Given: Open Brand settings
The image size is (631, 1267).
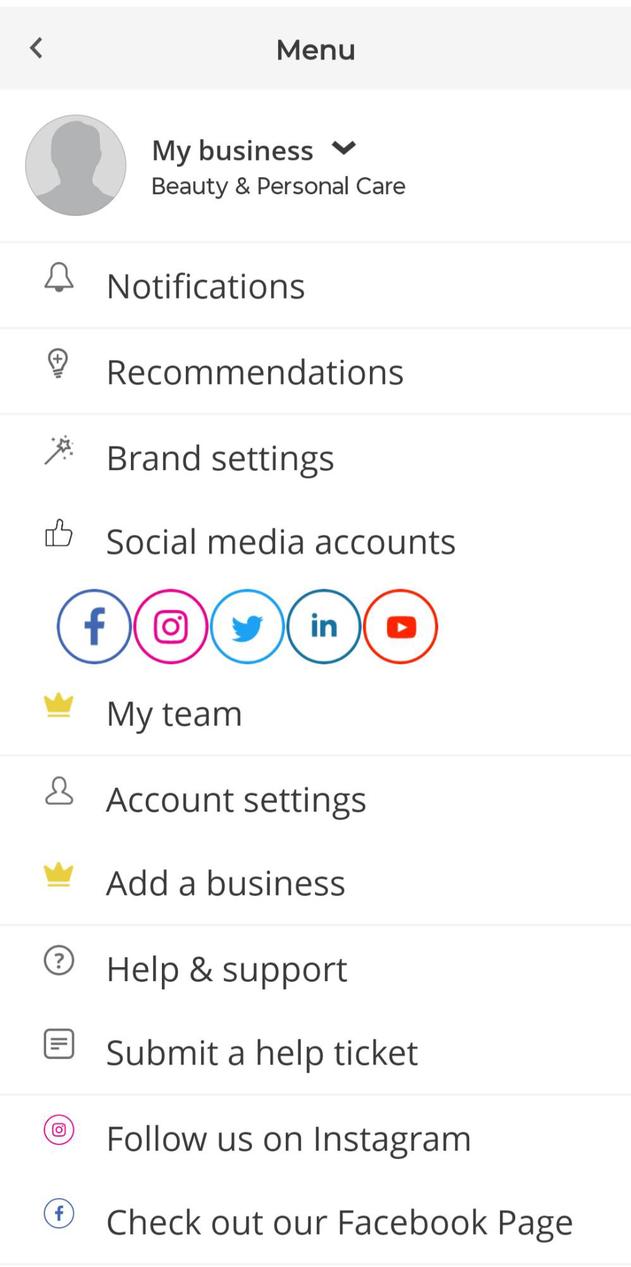Looking at the screenshot, I should [220, 458].
